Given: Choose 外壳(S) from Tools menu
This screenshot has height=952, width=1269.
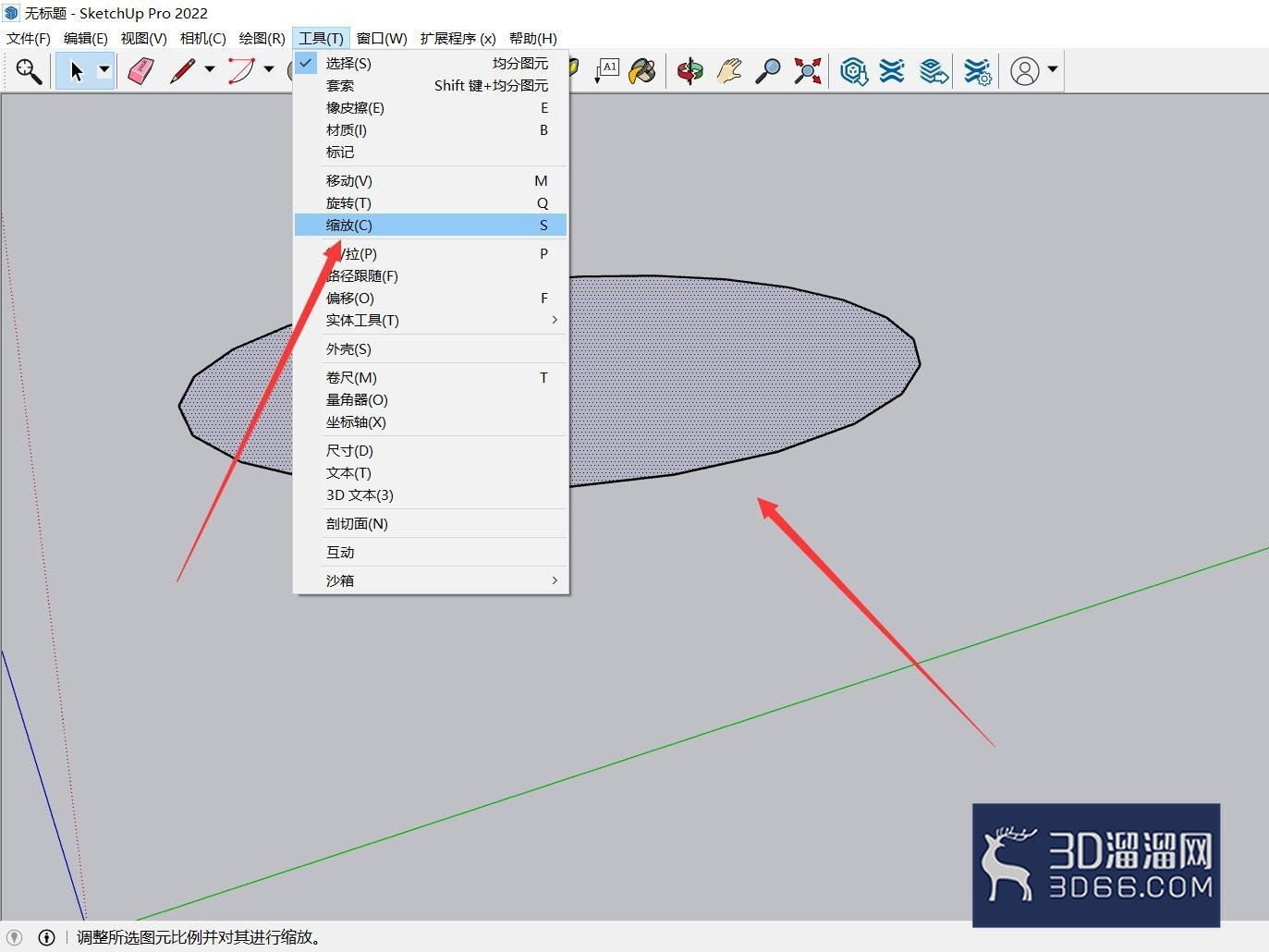Looking at the screenshot, I should click(x=431, y=348).
